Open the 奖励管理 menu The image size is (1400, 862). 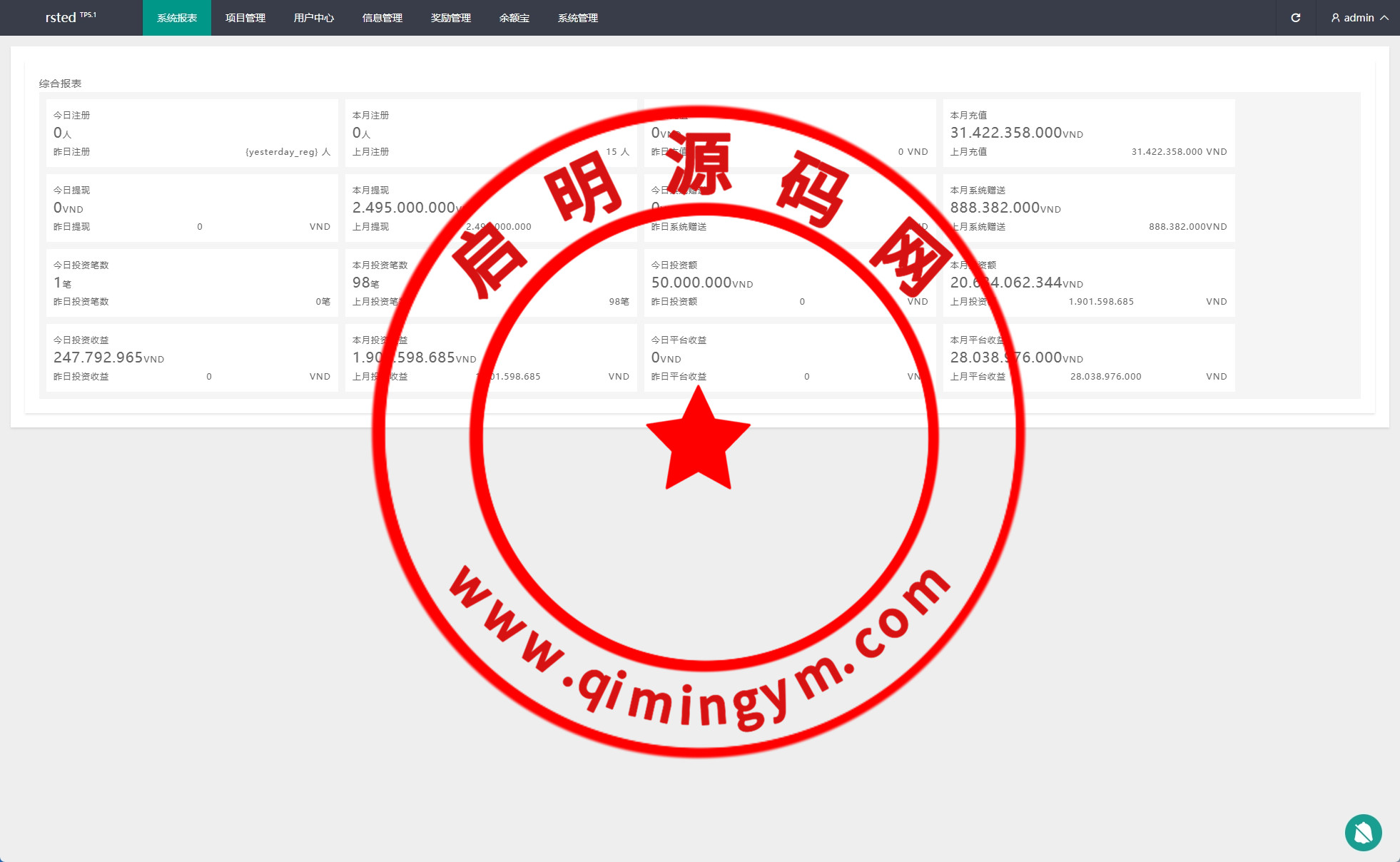coord(451,18)
